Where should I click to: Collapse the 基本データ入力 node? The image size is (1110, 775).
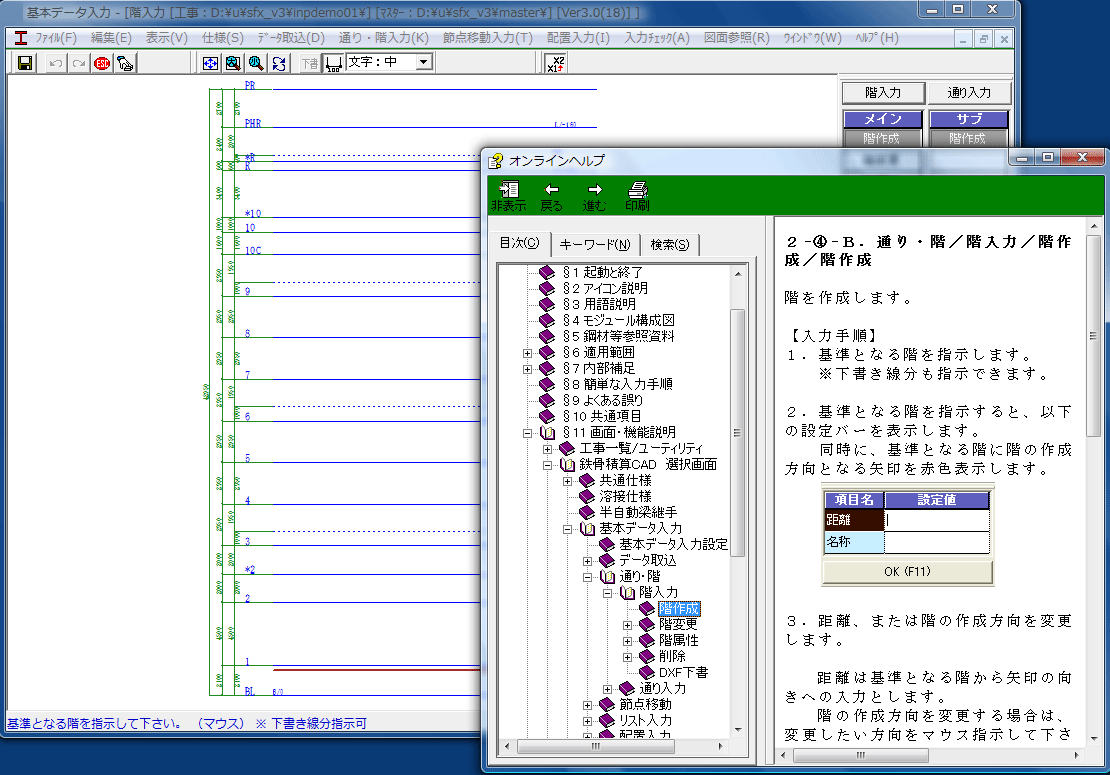point(567,529)
